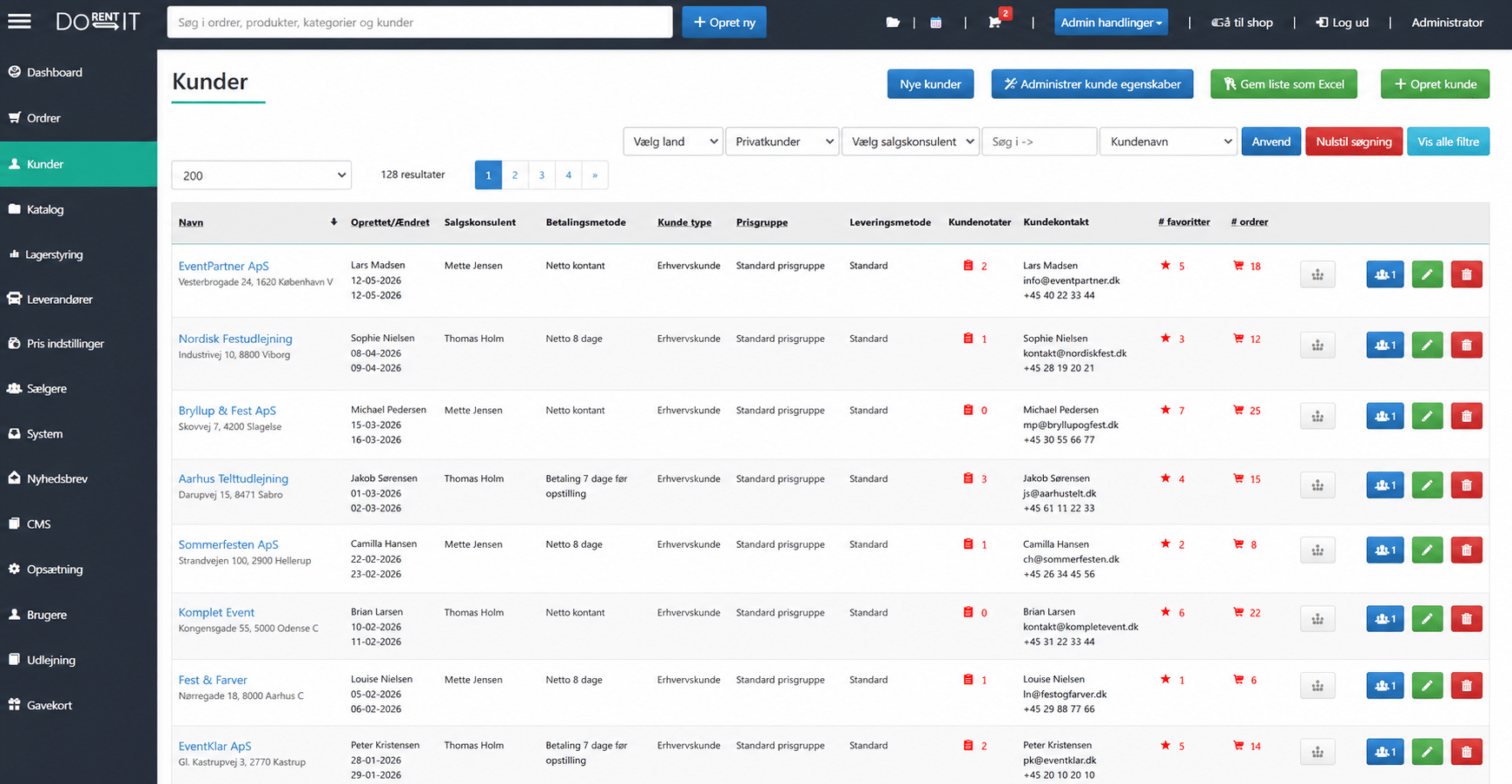
Task: Open the calendar icon in top bar
Action: pyautogui.click(x=935, y=23)
